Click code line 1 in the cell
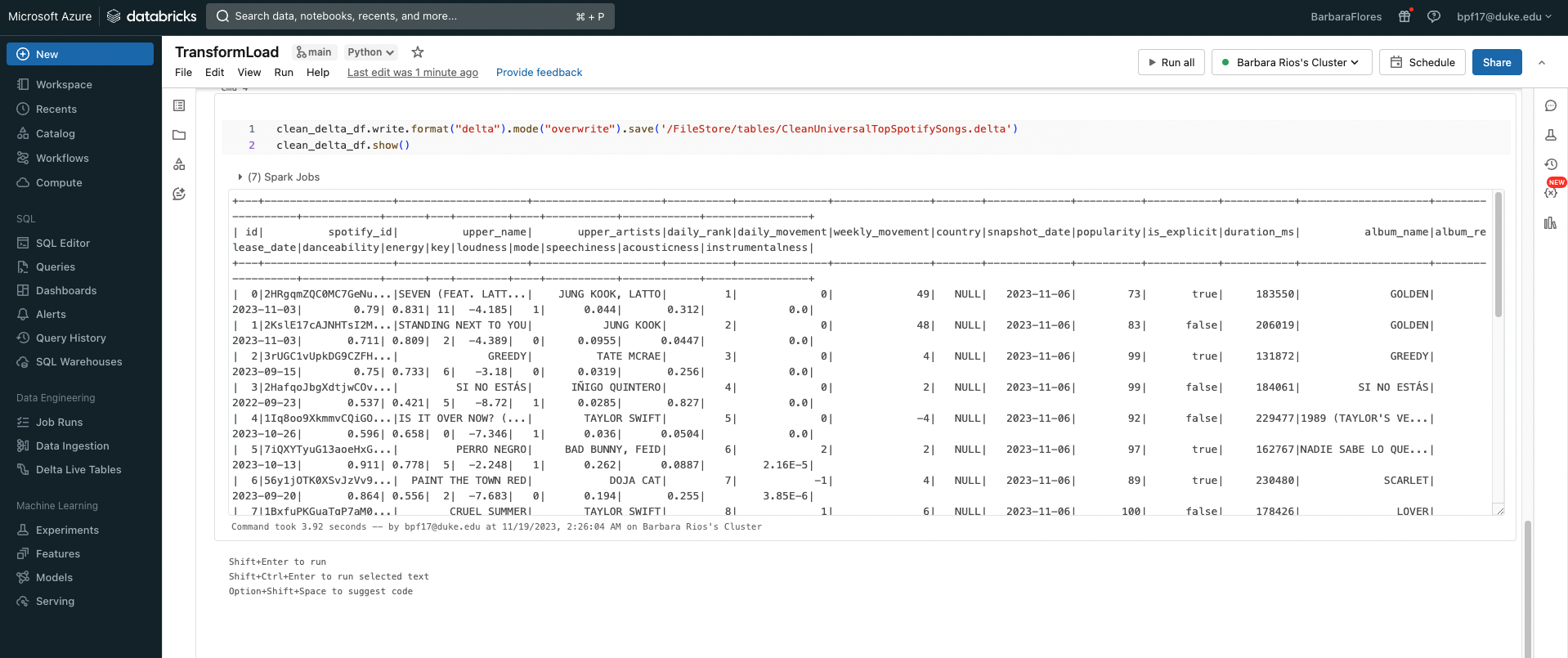The width and height of the screenshot is (1568, 658). (x=647, y=128)
